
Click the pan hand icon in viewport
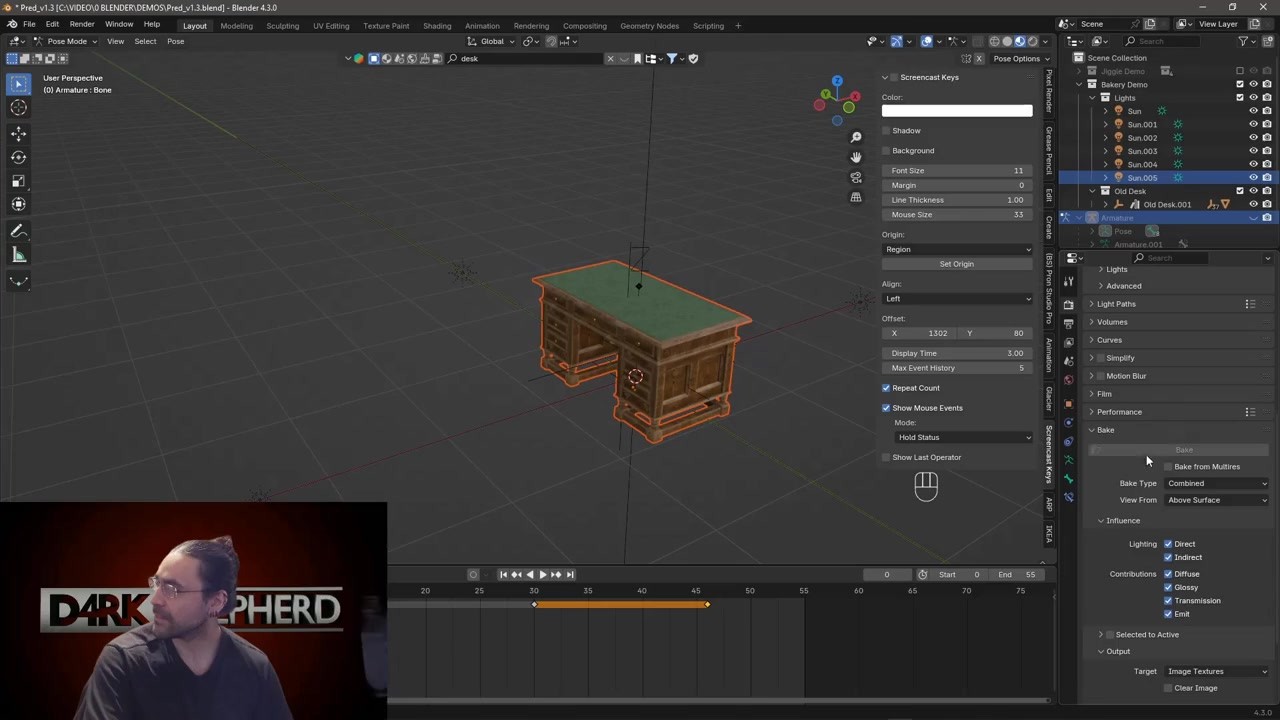[856, 157]
